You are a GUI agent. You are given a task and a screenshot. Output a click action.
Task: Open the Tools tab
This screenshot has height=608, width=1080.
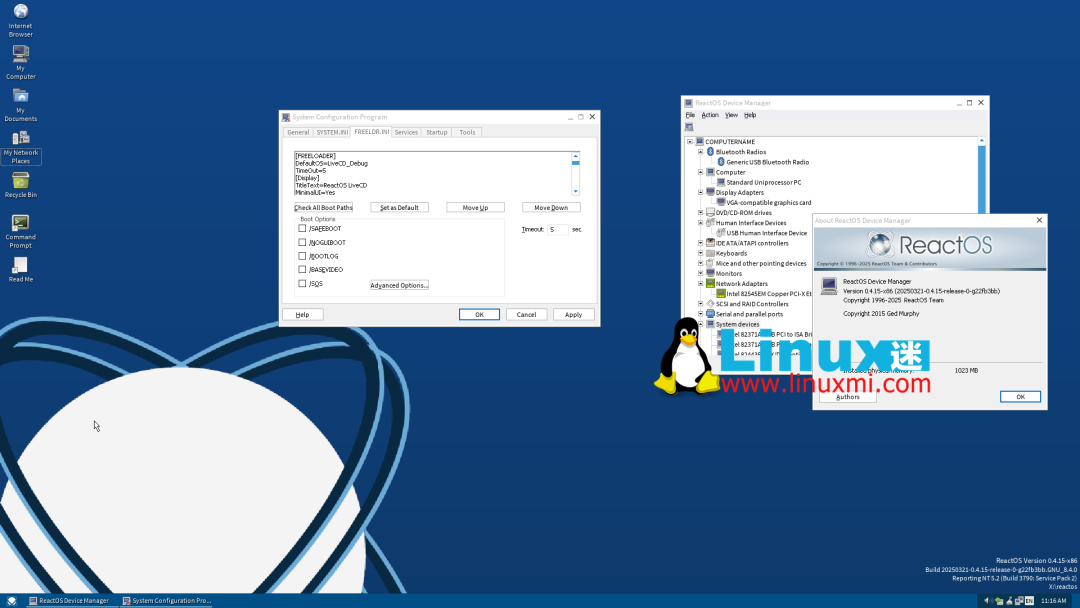467,132
